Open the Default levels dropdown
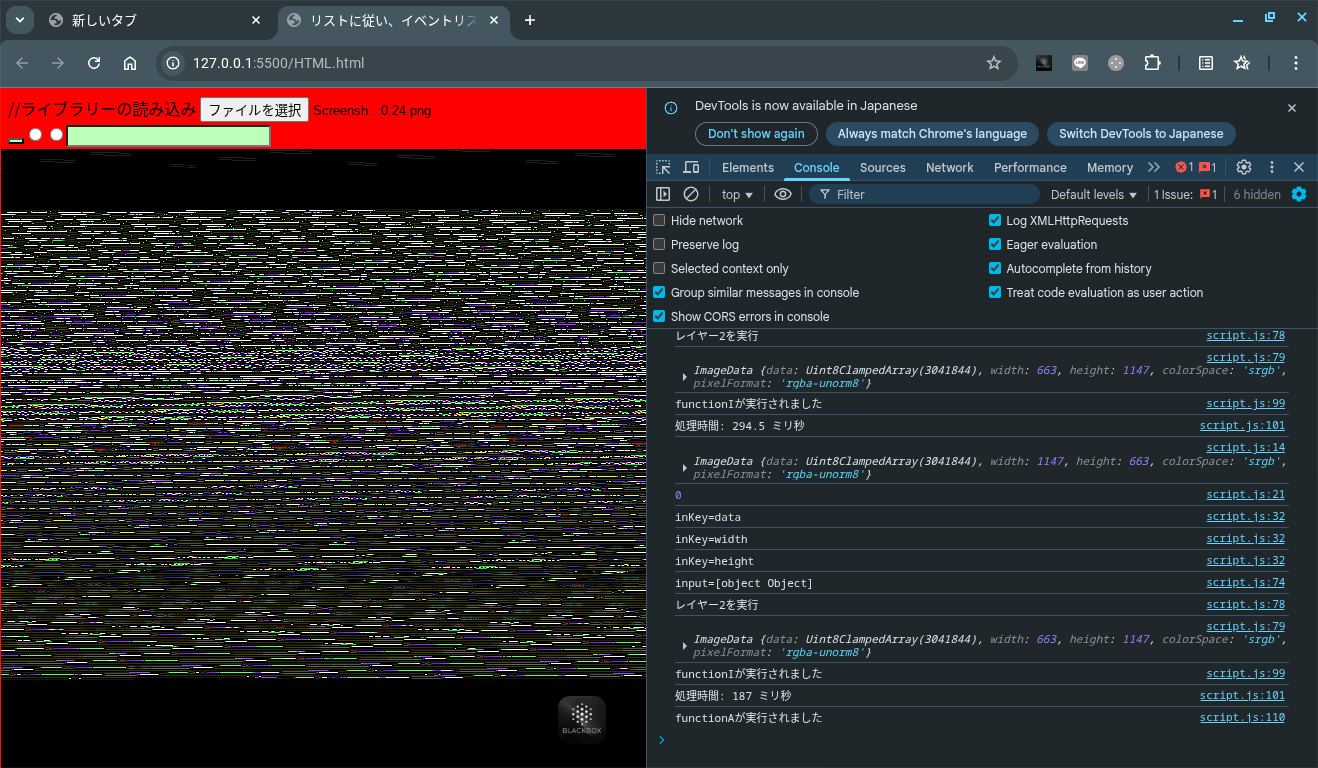Image resolution: width=1318 pixels, height=768 pixels. 1092,194
